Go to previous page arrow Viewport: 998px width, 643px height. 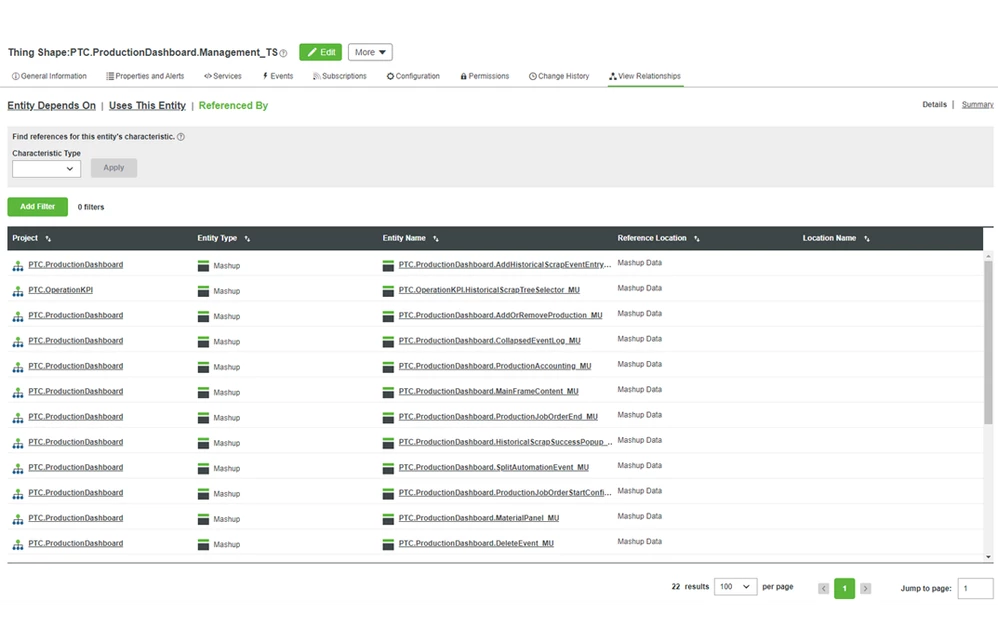823,589
